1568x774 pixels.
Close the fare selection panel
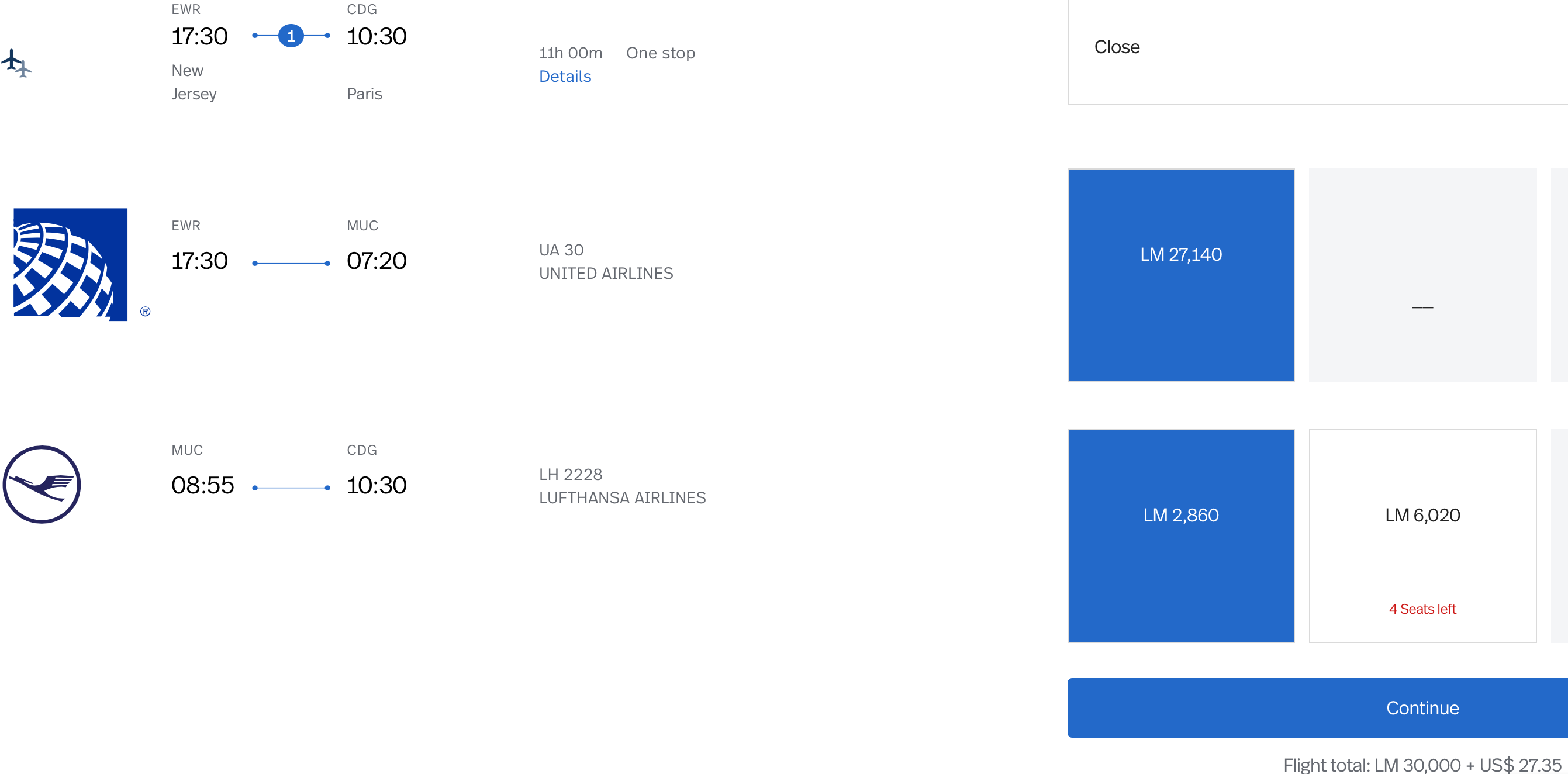1116,47
